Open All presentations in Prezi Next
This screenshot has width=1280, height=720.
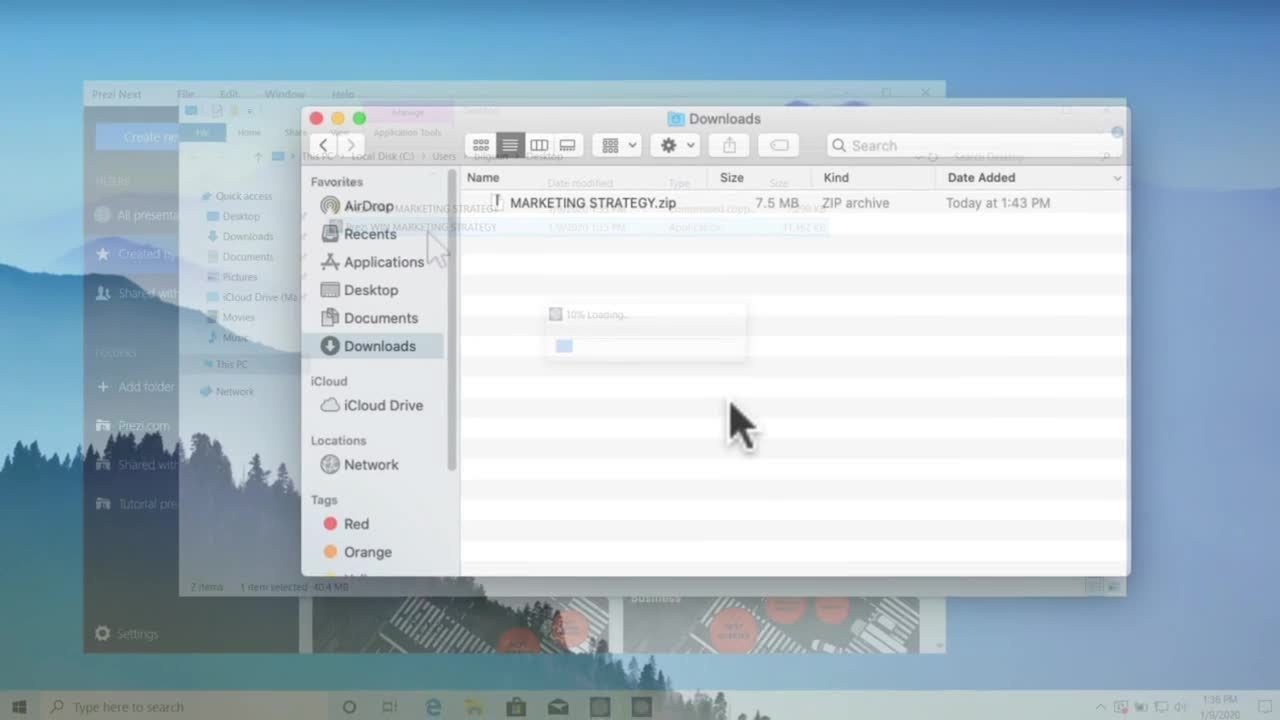tap(137, 215)
